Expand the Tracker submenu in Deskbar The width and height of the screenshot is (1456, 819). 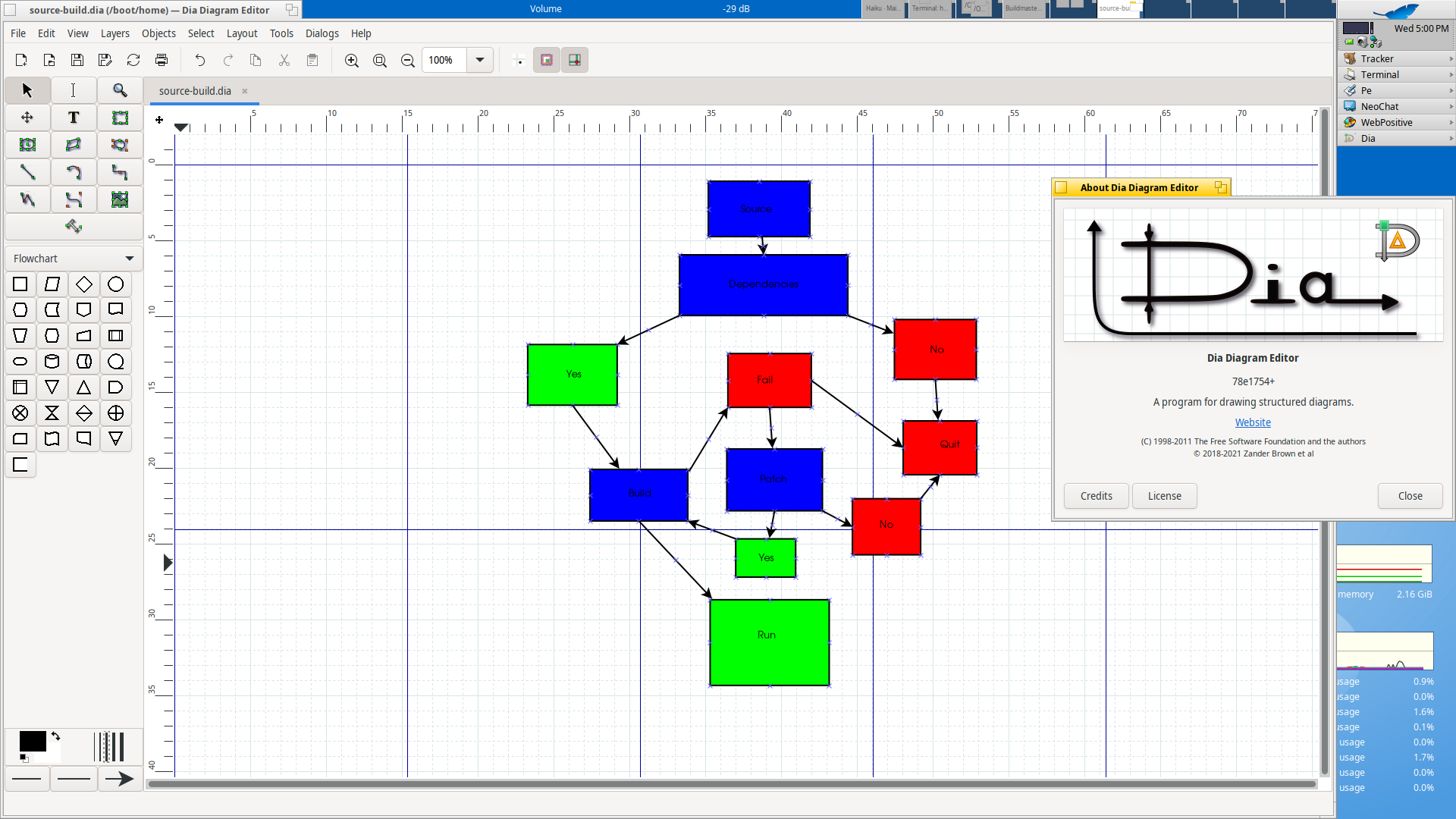click(x=1451, y=58)
